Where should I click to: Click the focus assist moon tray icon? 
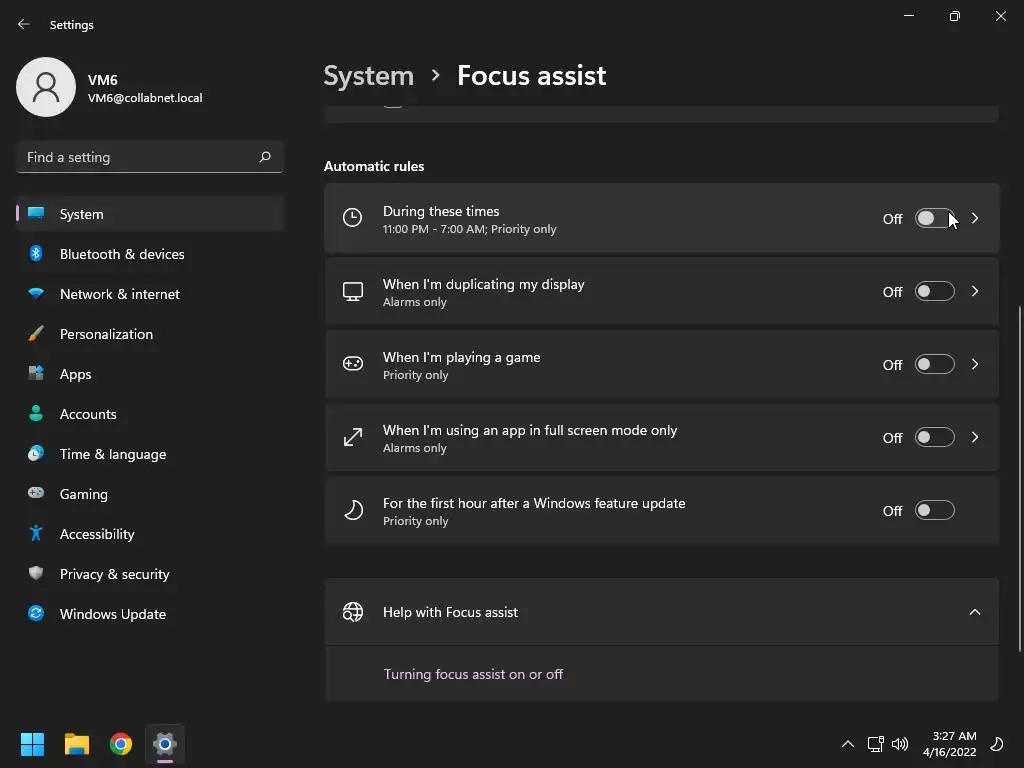[x=996, y=744]
